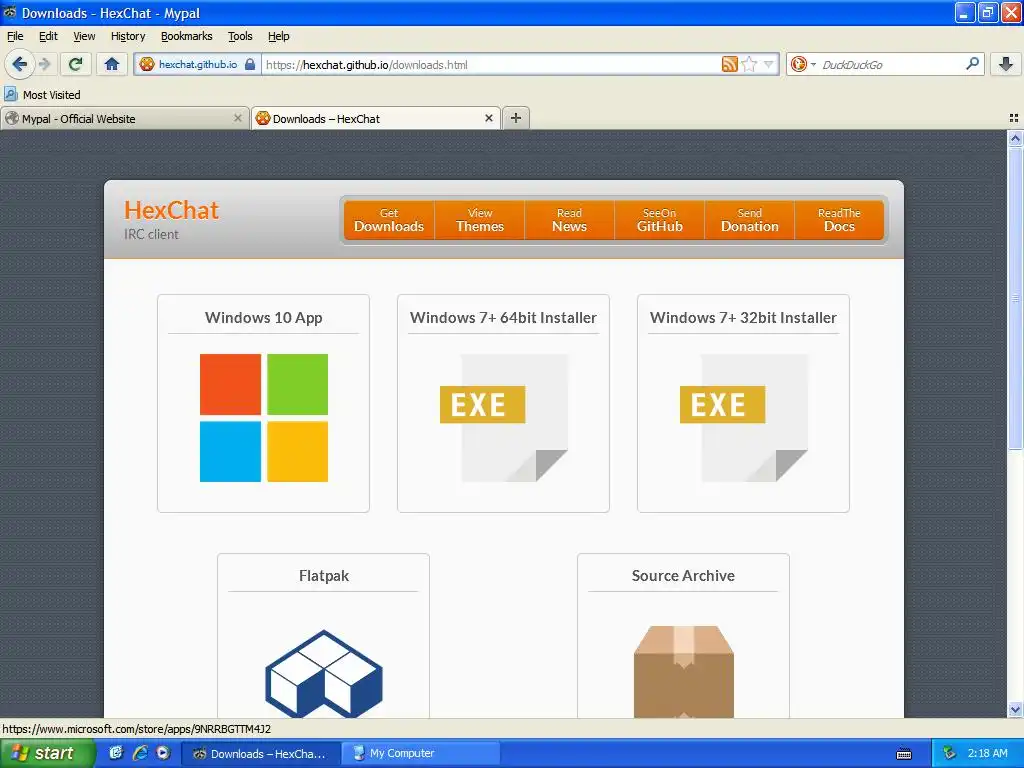This screenshot has height=768, width=1024.
Task: Click the Read News nav button
Action: pos(569,220)
